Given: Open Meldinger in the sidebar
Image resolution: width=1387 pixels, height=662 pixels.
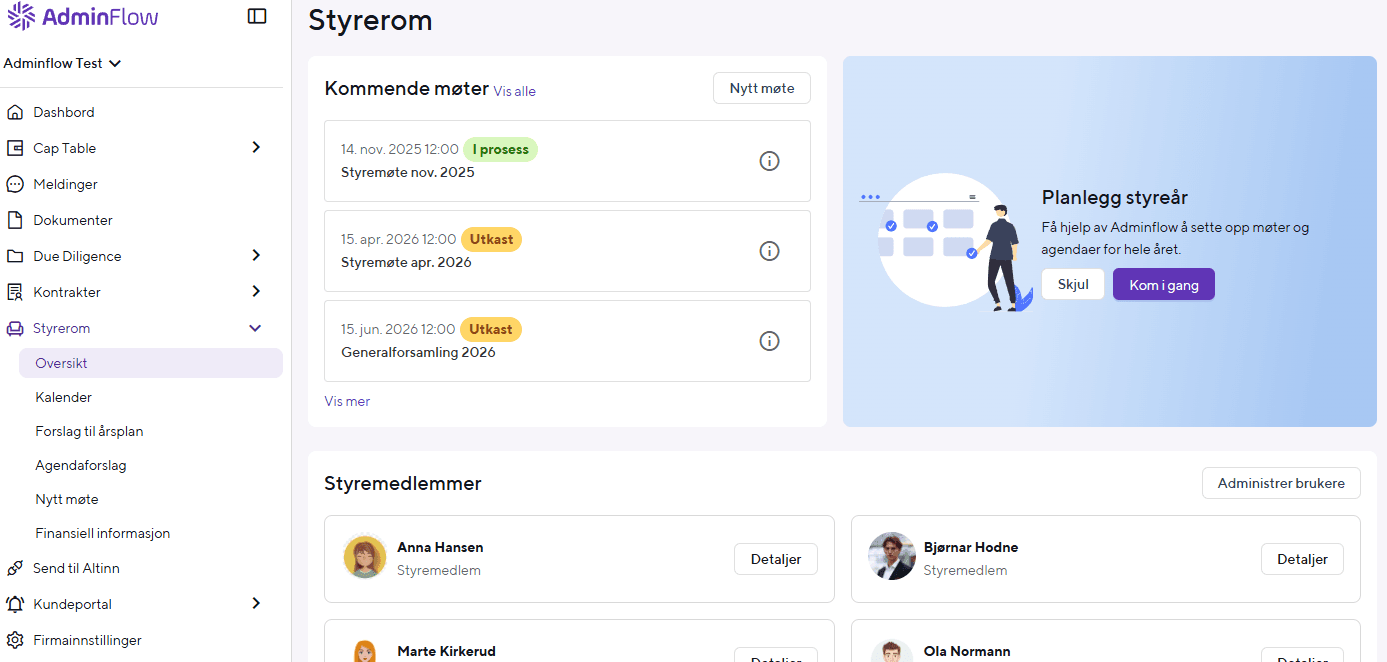Looking at the screenshot, I should click(65, 184).
